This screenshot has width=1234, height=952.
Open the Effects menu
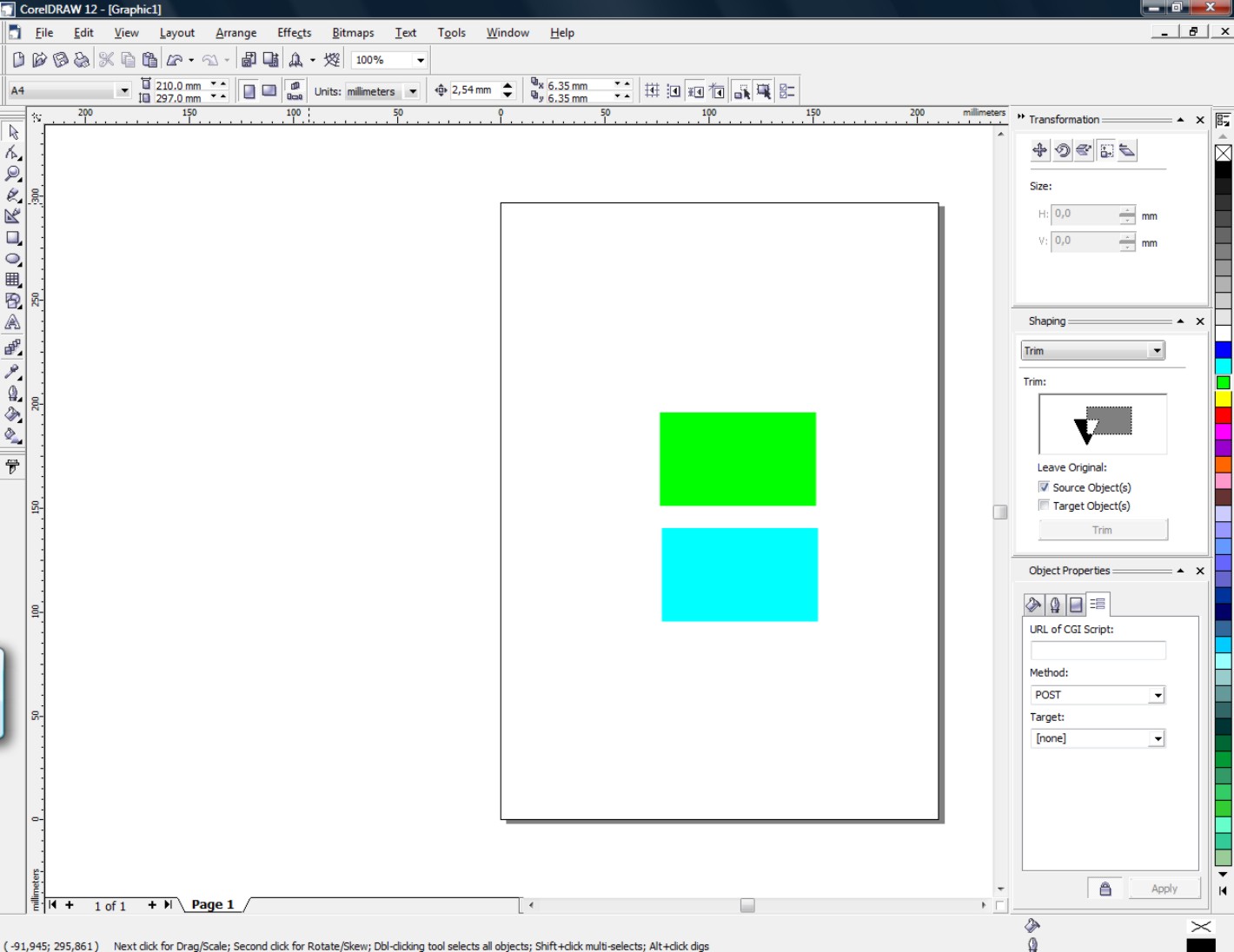tap(294, 33)
